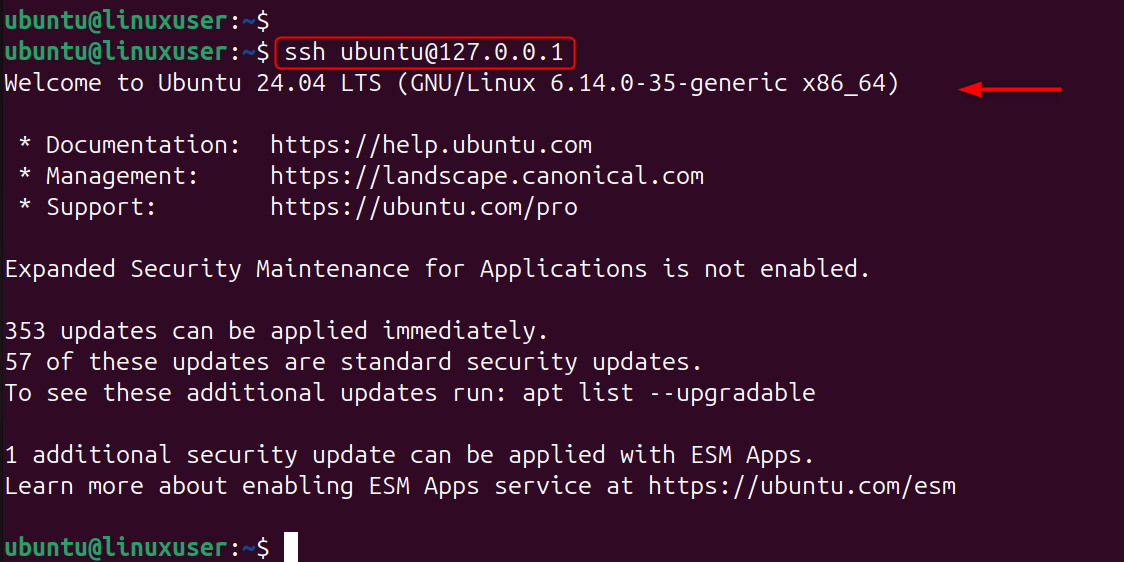1124x562 pixels.
Task: Click the red arrow annotation
Action: (x=1010, y=90)
